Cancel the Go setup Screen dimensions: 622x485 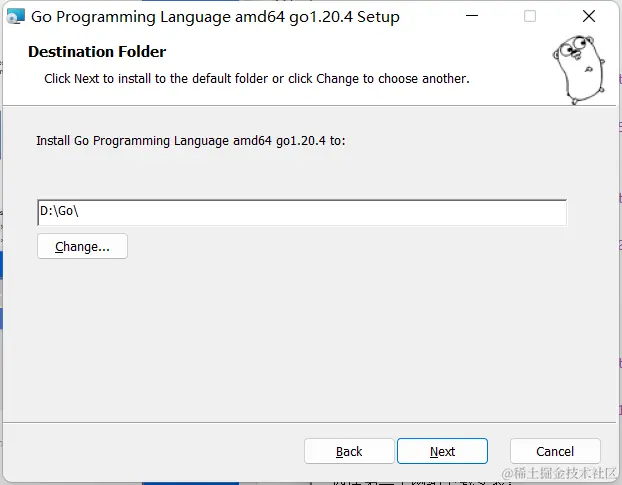[555, 451]
